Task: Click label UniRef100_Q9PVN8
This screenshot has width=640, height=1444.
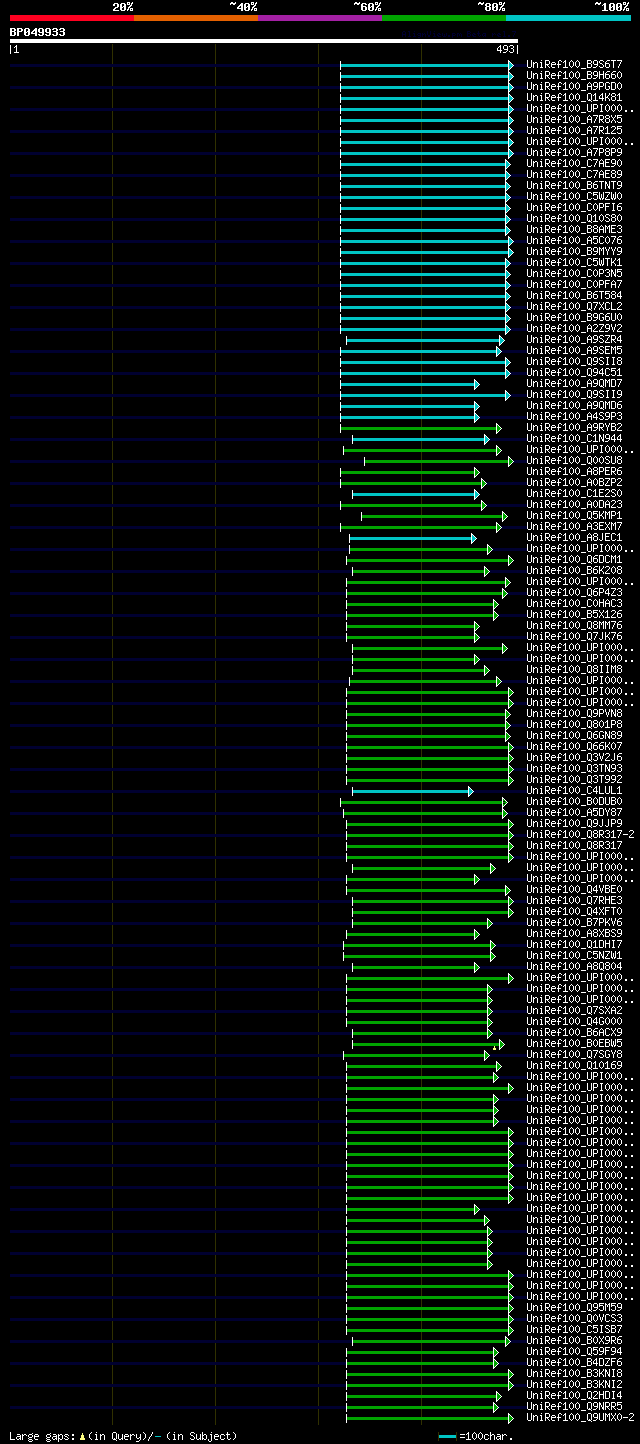Action: [x=574, y=713]
